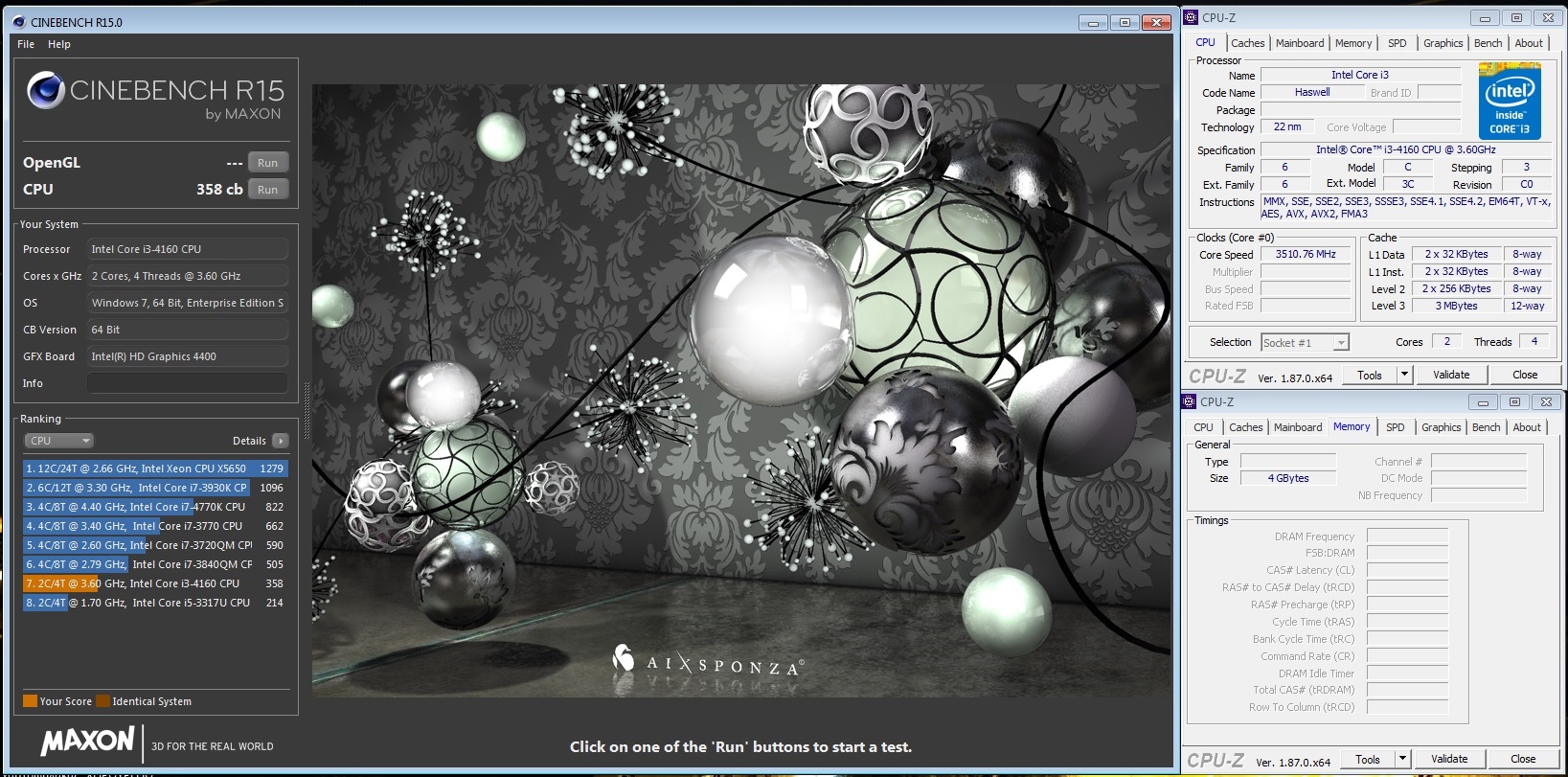Click the orange Your Score legend swatch
1568x777 pixels.
pos(30,701)
